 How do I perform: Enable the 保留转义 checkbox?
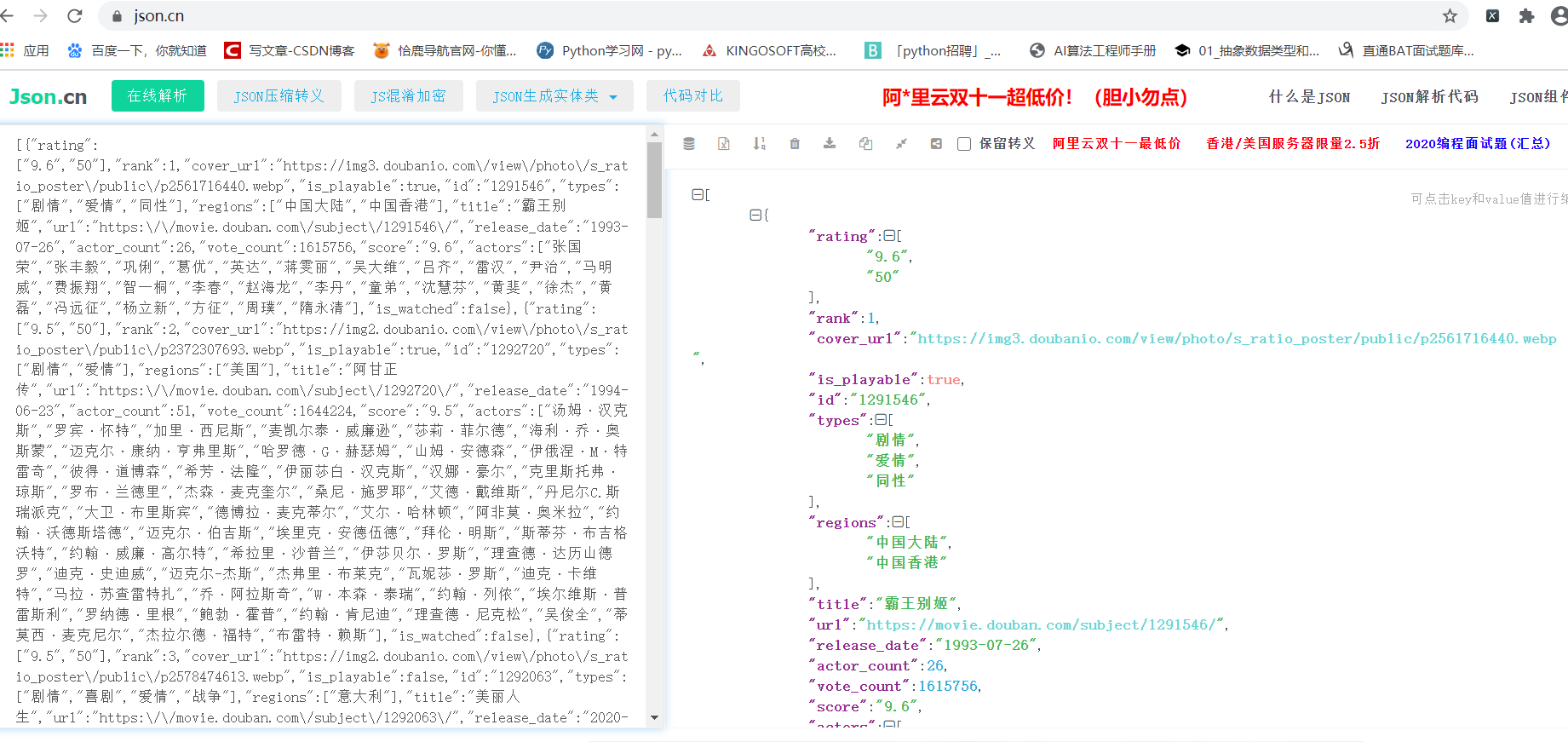coord(964,144)
